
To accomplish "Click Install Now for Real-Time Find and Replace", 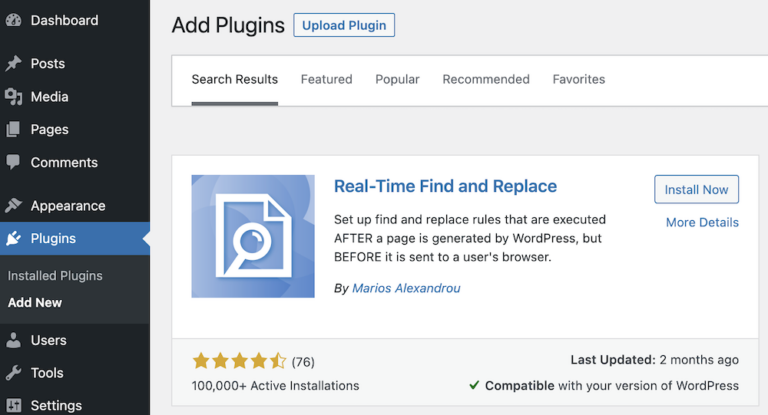I will [x=696, y=189].
